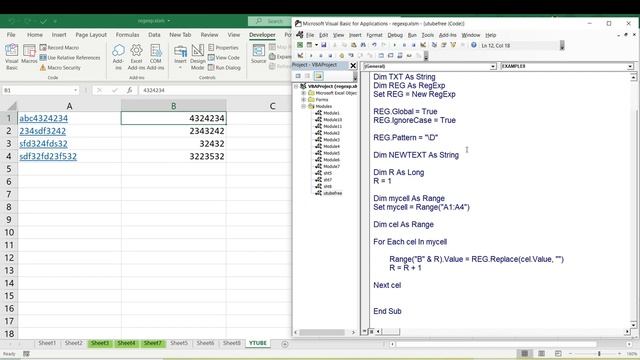The width and height of the screenshot is (640, 360).
Task: Open the VBA editor Debug menu
Action: (395, 35)
